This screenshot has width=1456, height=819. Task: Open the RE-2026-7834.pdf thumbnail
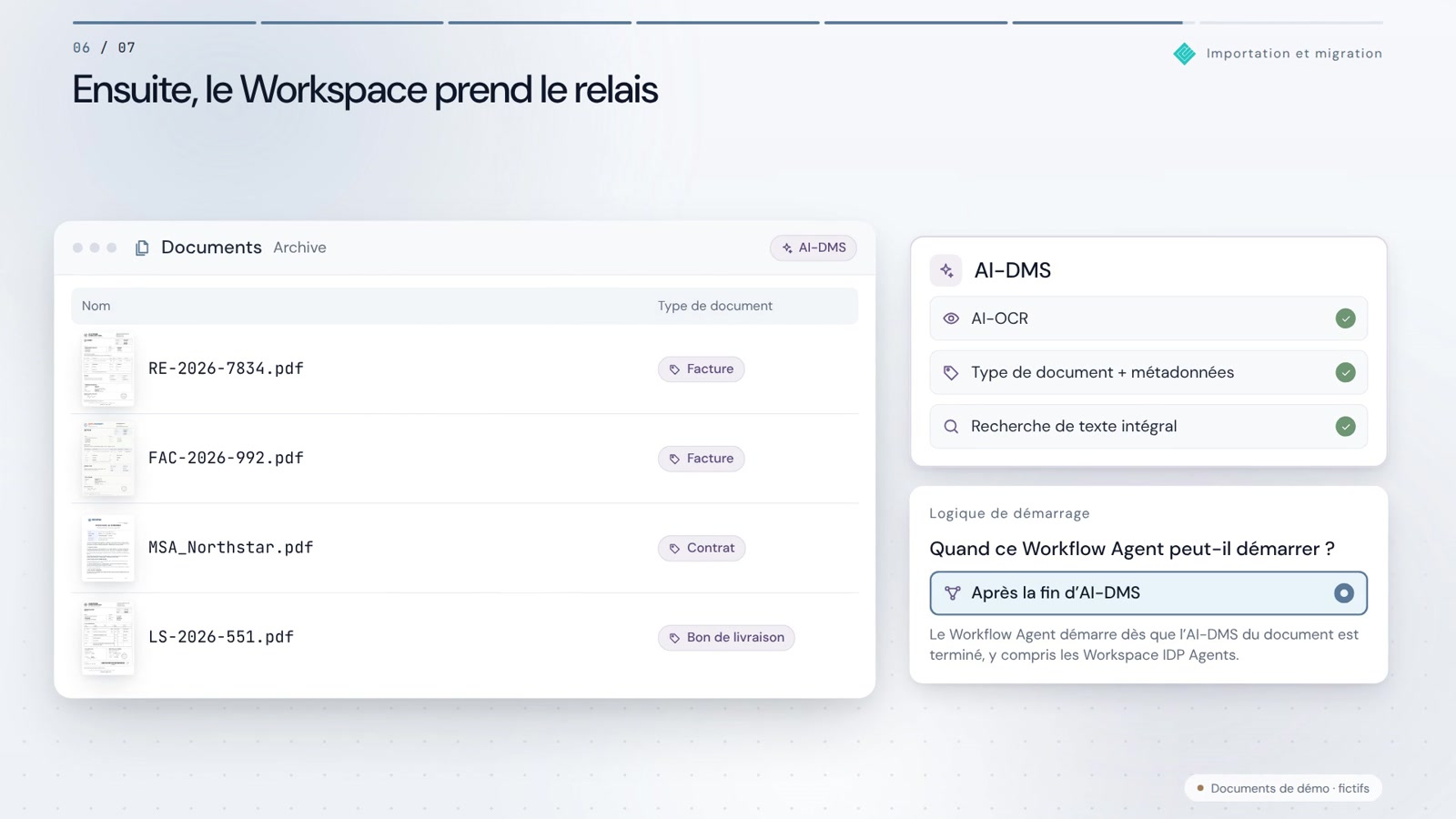pyautogui.click(x=107, y=369)
